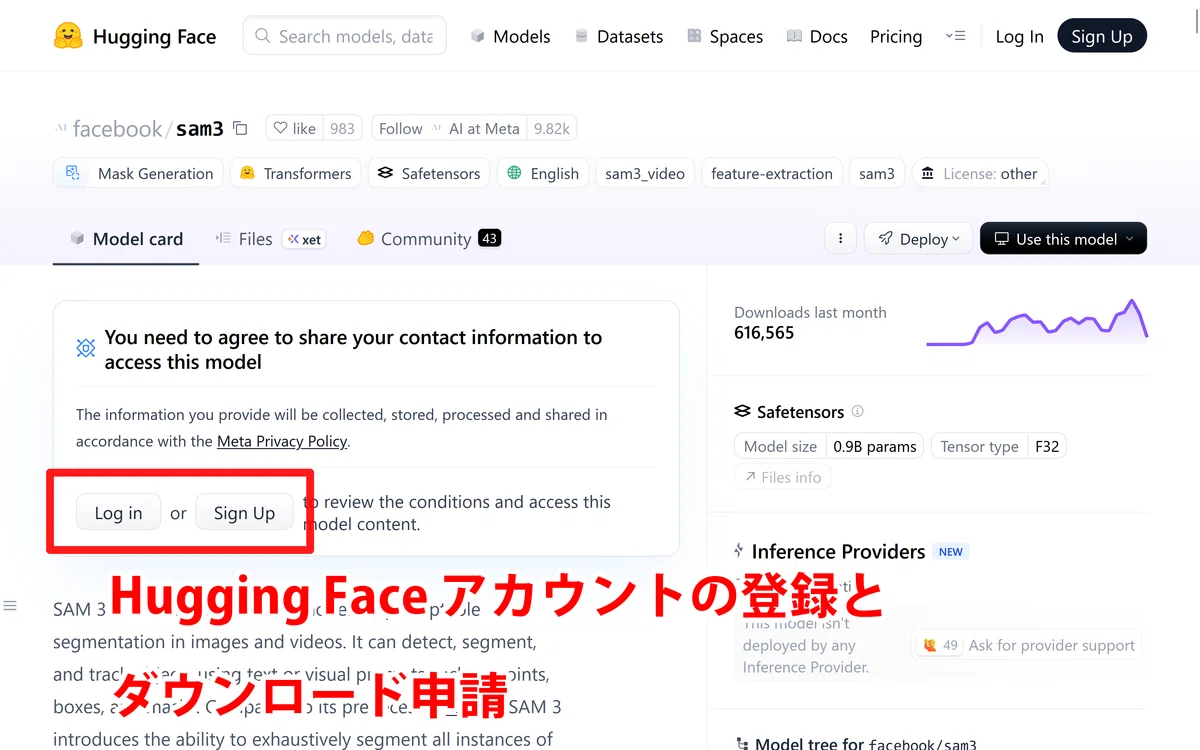Copy model name with clipboard icon
This screenshot has height=750, width=1200.
(x=240, y=128)
